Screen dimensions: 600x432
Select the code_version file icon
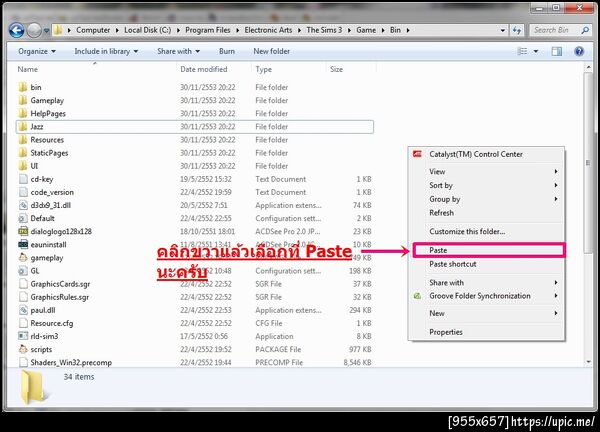[23, 192]
